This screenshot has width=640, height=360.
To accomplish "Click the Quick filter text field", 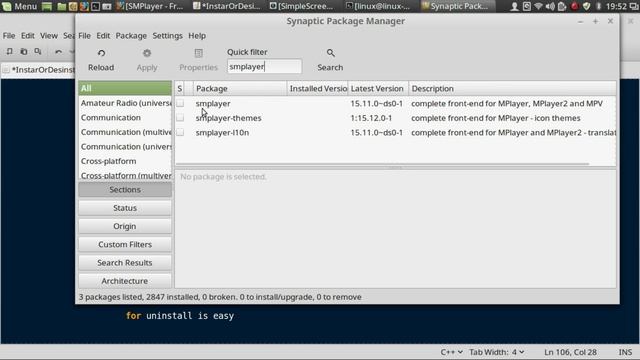I will [264, 67].
